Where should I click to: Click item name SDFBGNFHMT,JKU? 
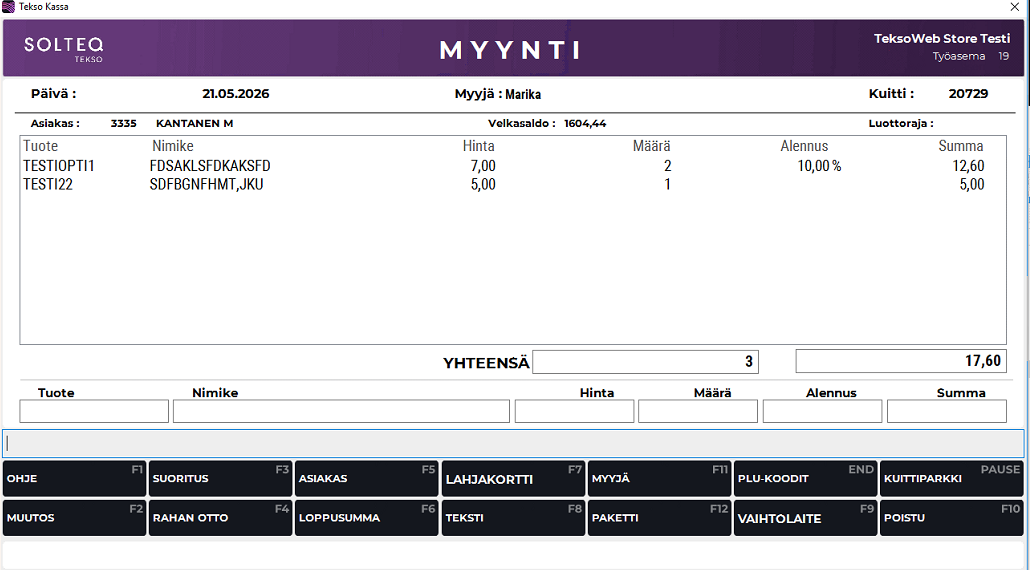point(206,184)
